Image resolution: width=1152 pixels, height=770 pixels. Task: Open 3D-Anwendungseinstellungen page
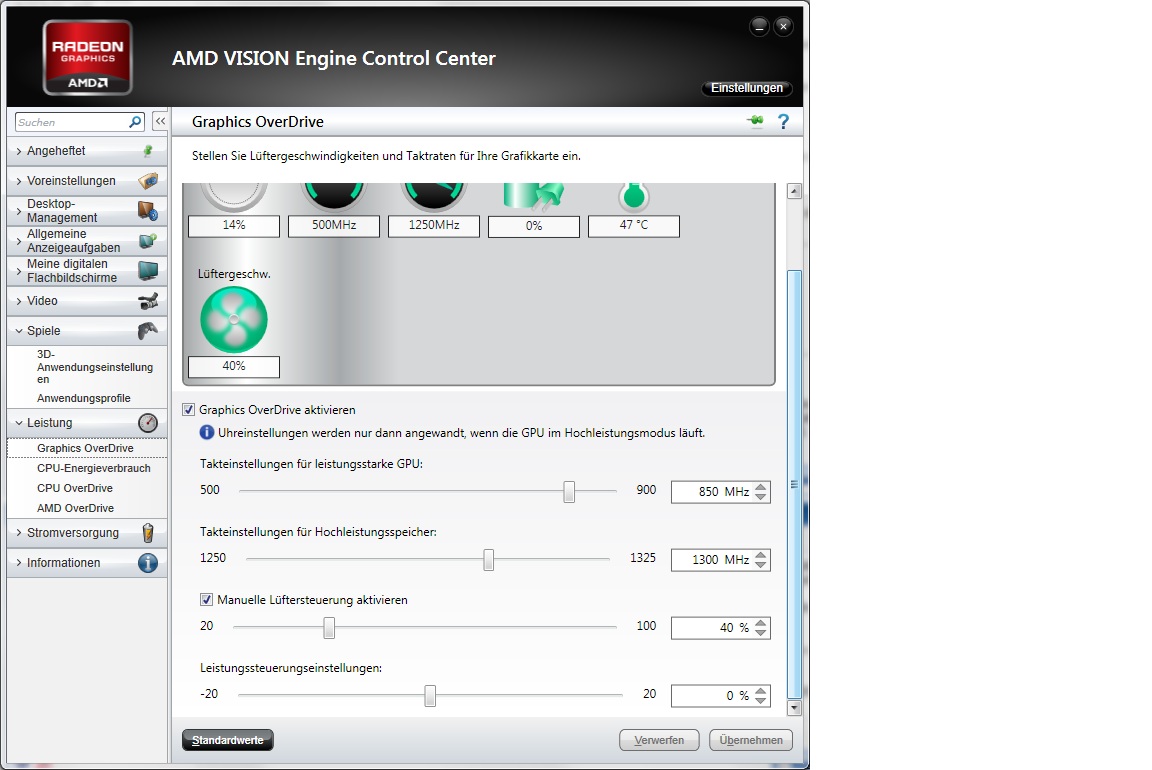(x=95, y=367)
